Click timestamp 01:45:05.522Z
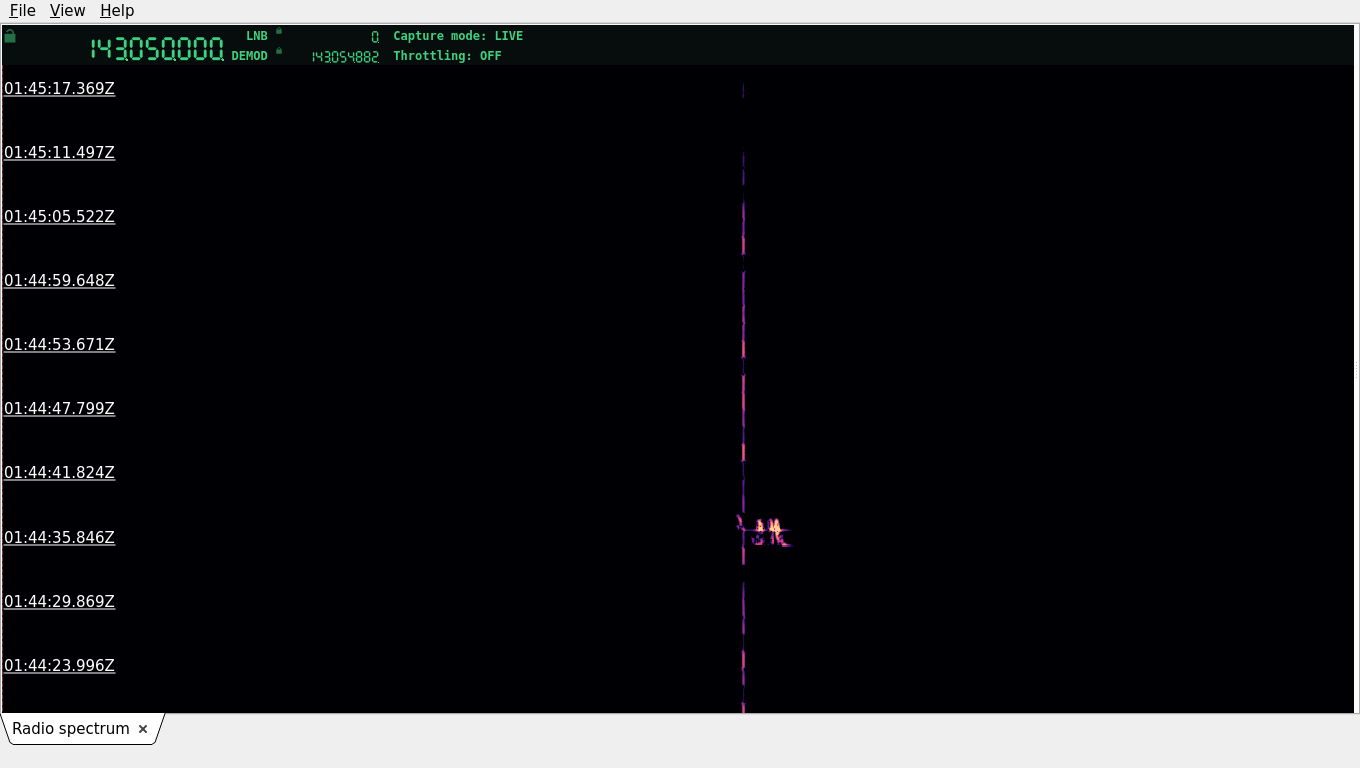 click(x=59, y=217)
